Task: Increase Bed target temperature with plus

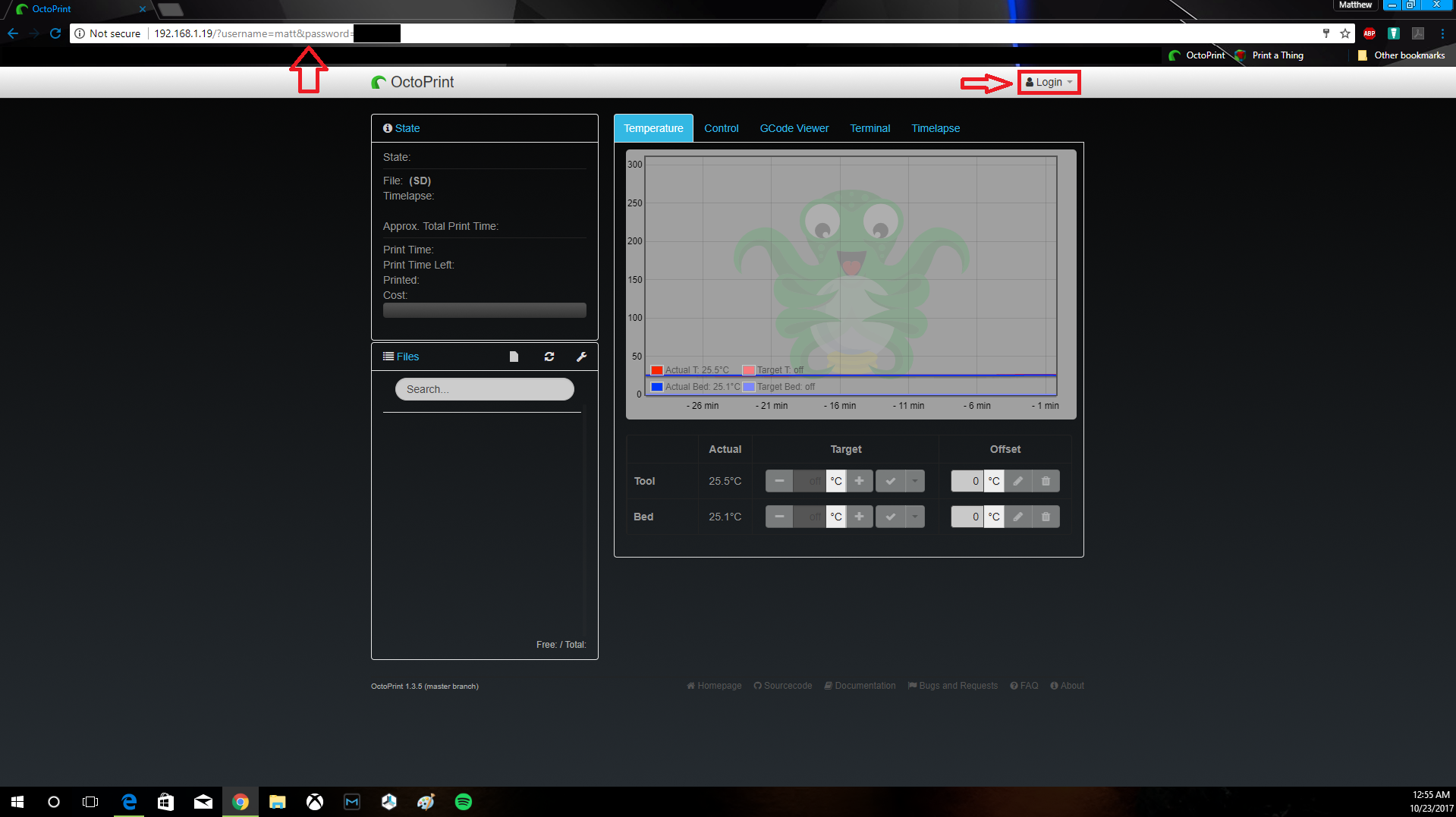Action: (860, 517)
